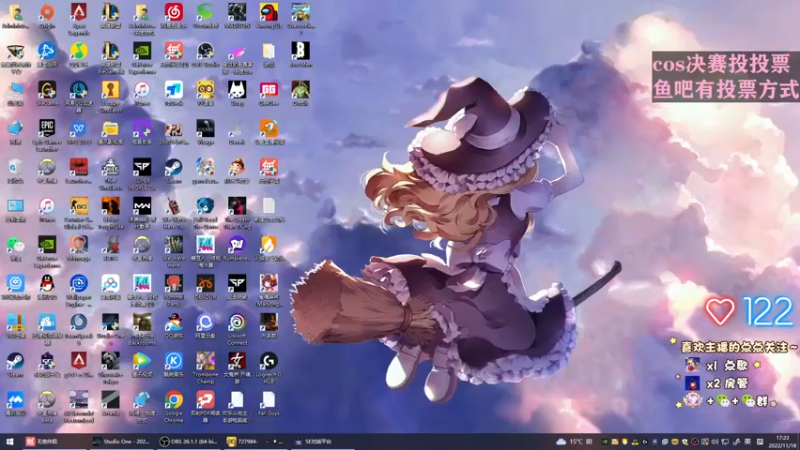
Task: Switch to OBS 26.1.1 taskbar window
Action: tap(188, 441)
